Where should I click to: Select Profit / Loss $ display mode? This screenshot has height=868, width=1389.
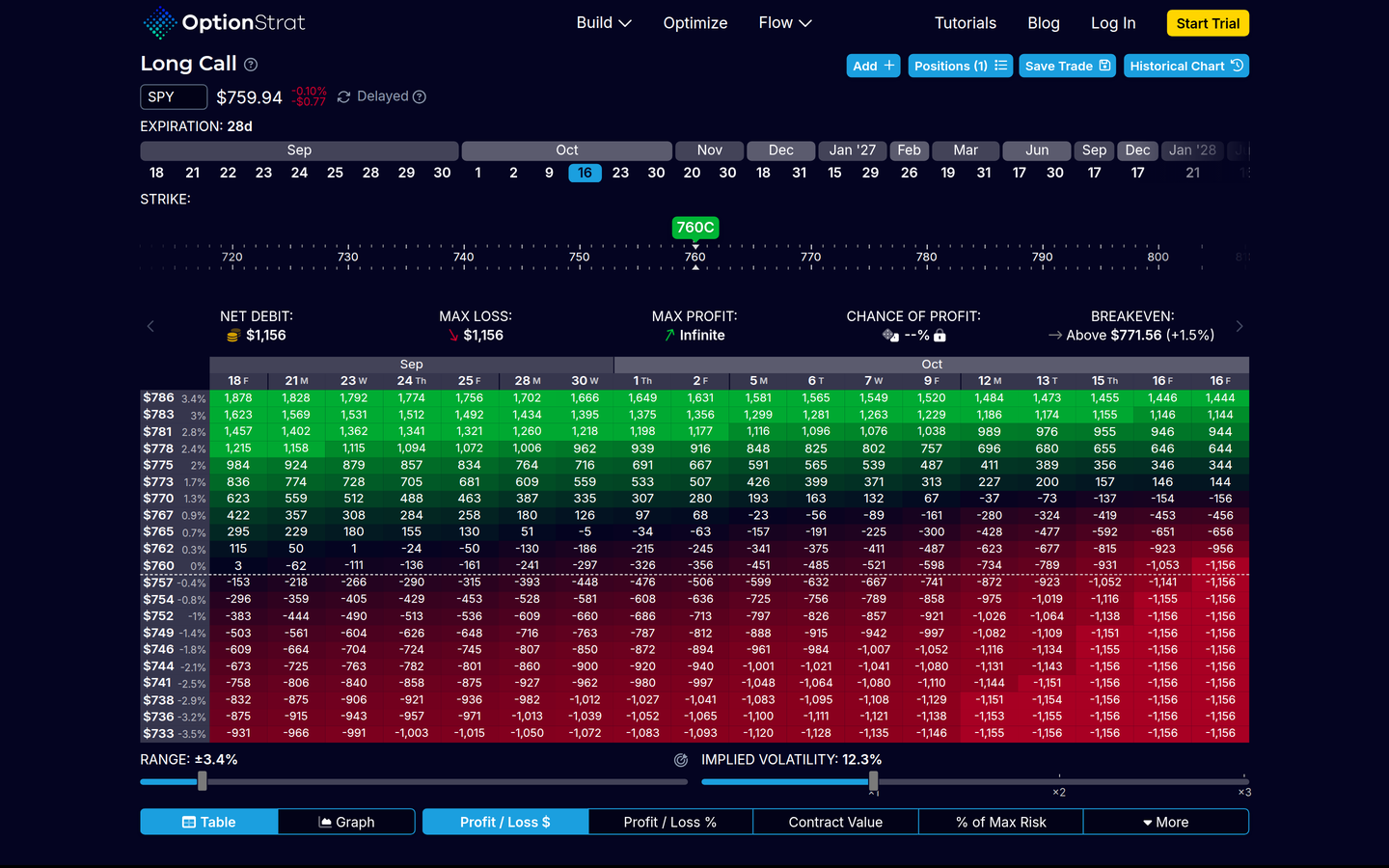point(505,822)
